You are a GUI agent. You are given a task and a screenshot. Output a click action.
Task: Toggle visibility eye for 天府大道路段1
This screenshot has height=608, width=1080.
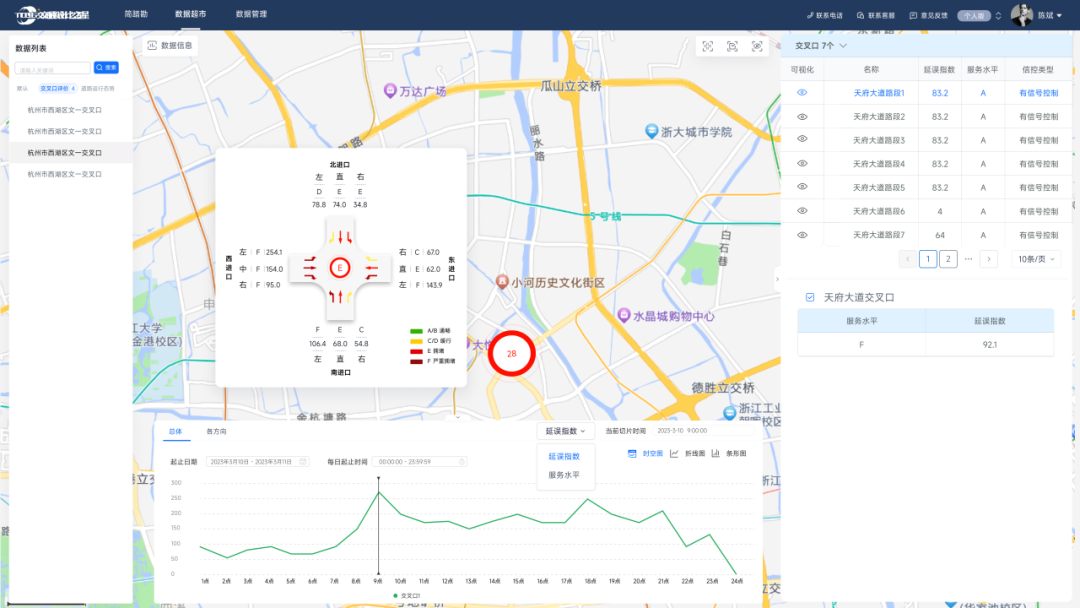802,93
